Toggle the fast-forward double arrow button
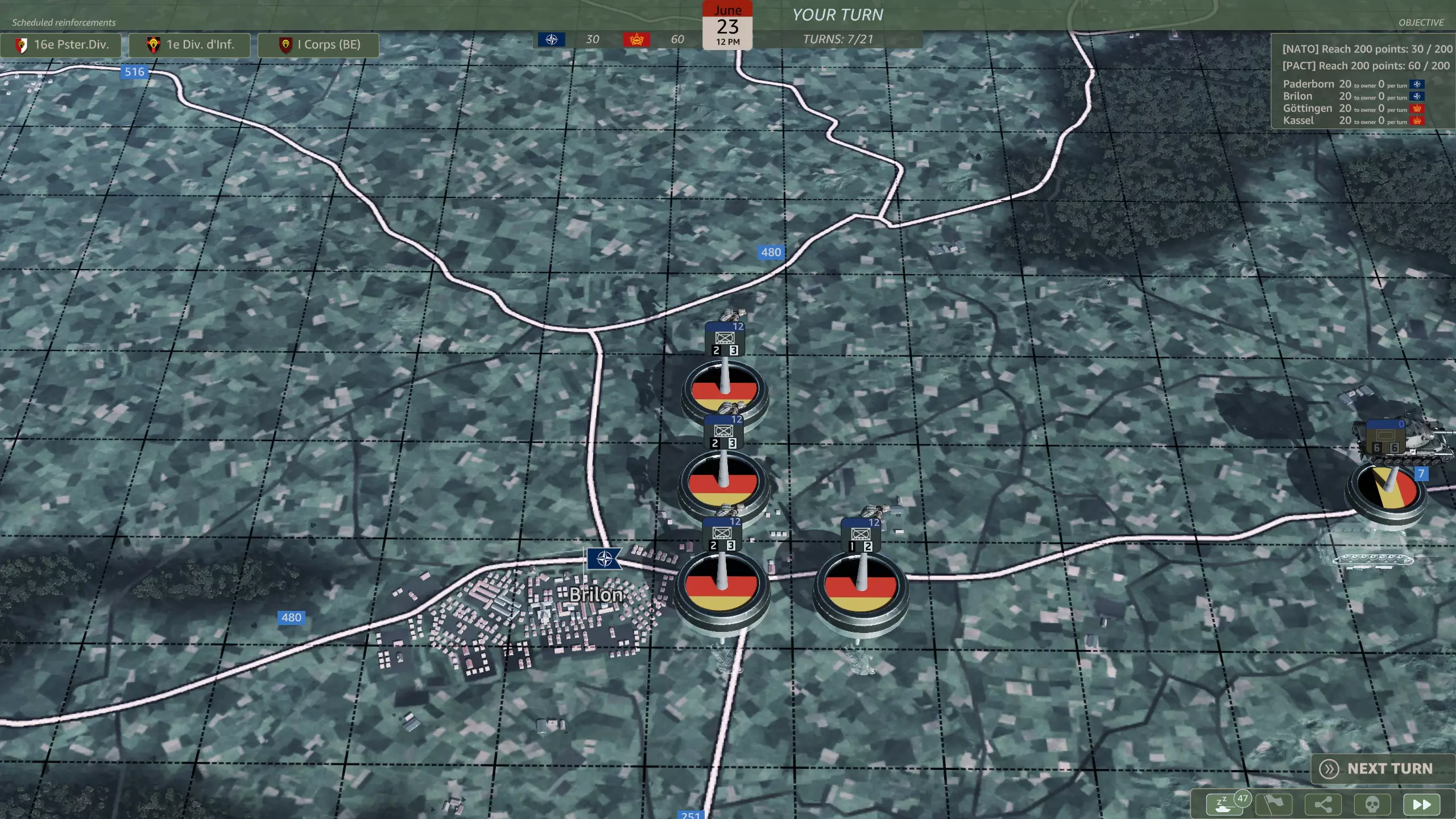This screenshot has width=1456, height=819. click(1421, 804)
